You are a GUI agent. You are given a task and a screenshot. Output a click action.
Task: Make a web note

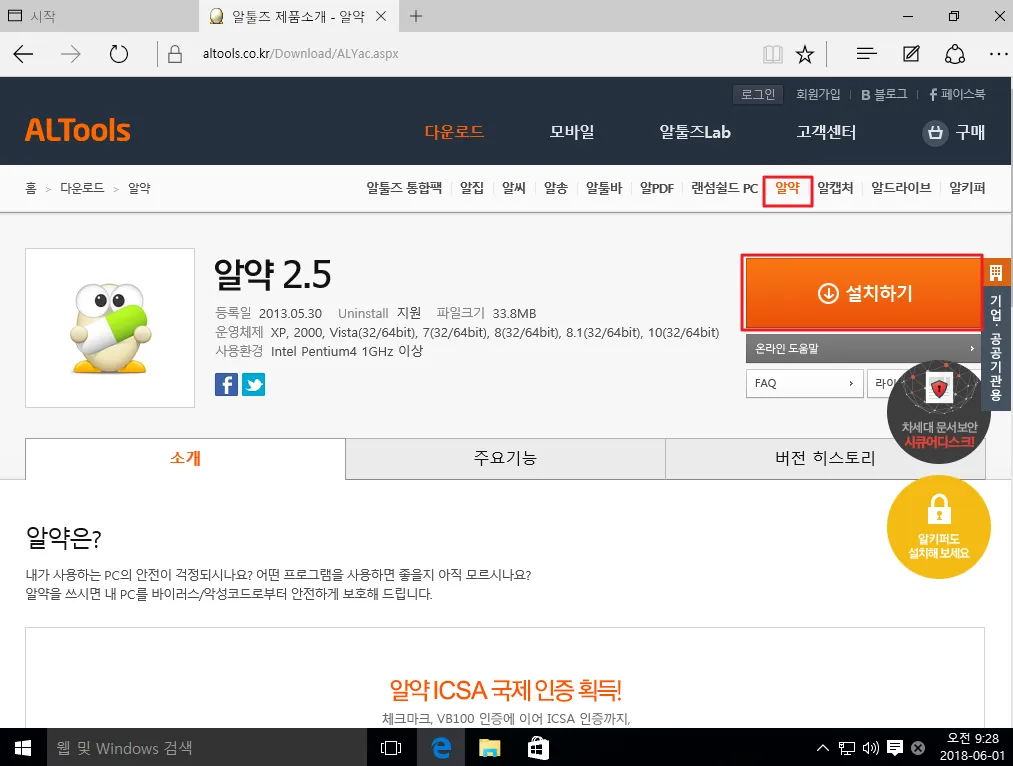pos(911,54)
